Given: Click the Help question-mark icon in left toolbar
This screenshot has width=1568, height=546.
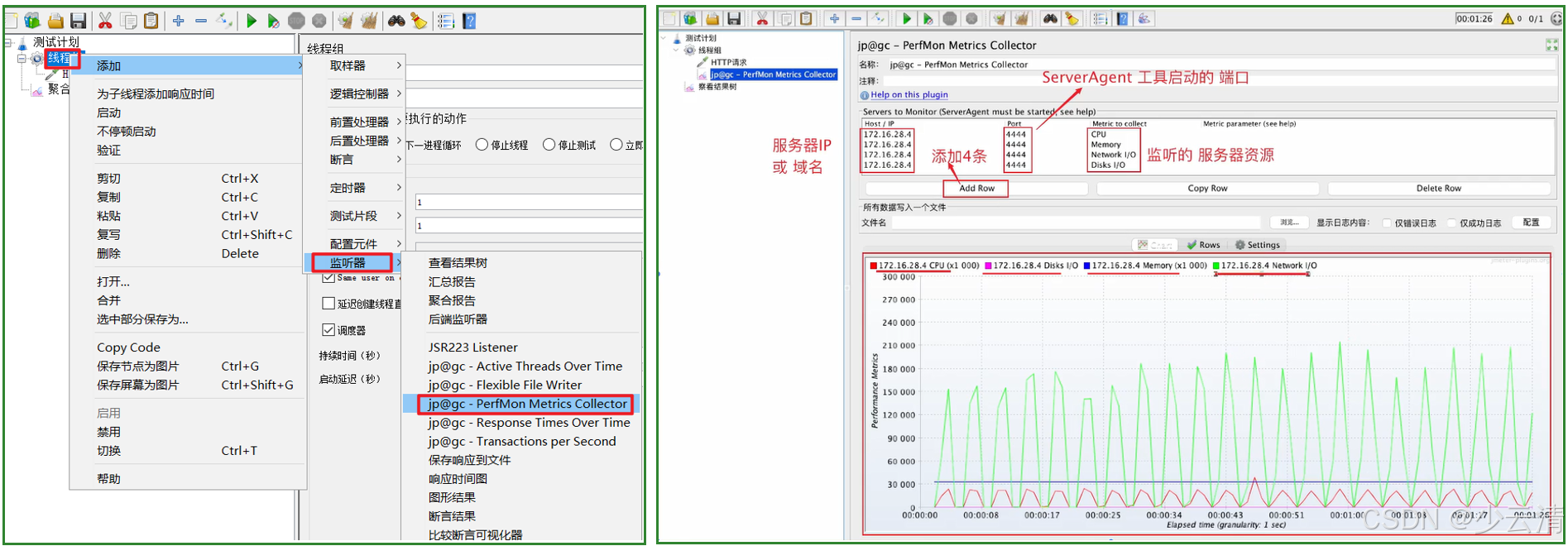Looking at the screenshot, I should pyautogui.click(x=469, y=21).
